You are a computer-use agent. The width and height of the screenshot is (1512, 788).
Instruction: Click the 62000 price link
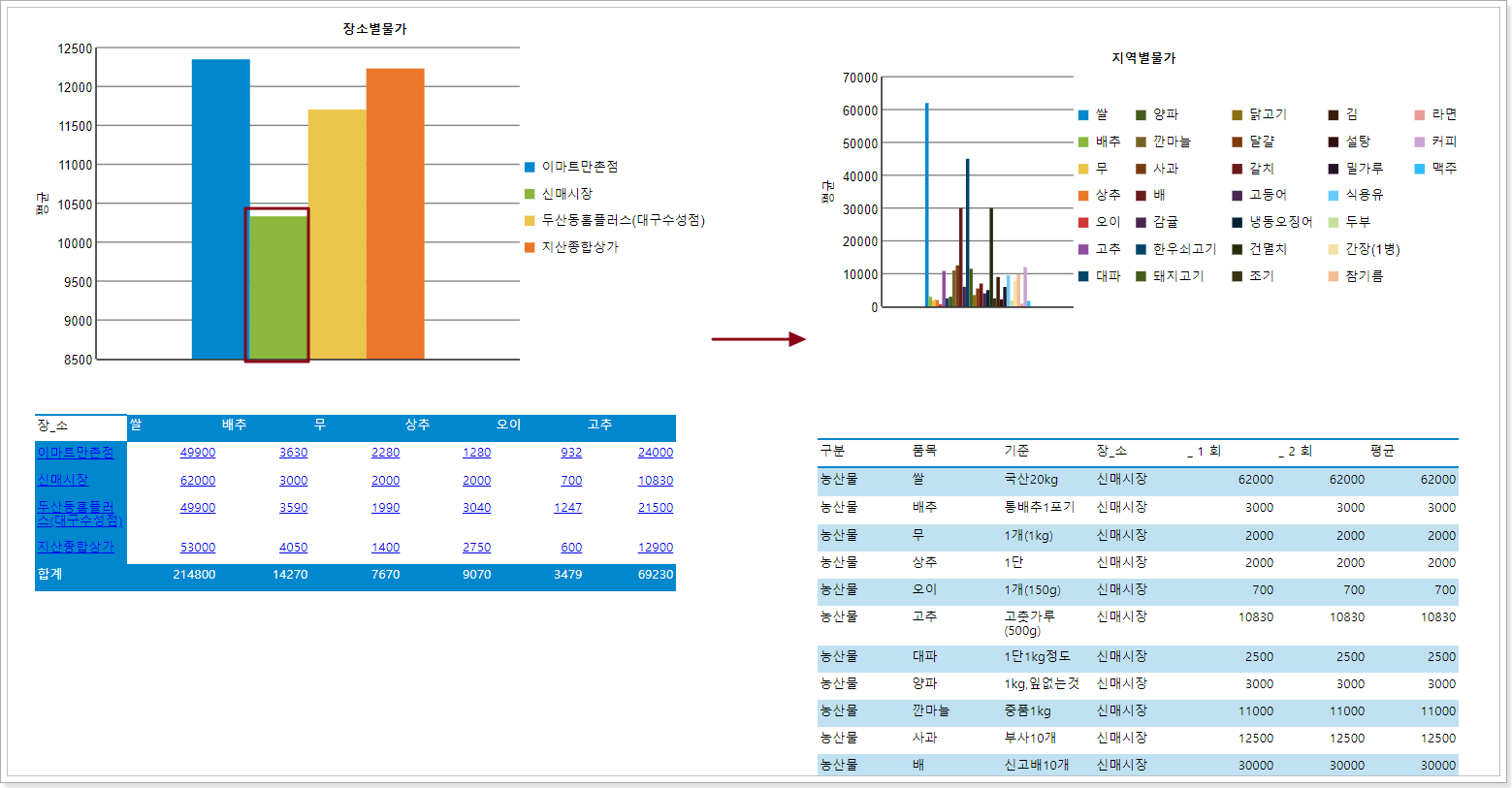pos(198,480)
